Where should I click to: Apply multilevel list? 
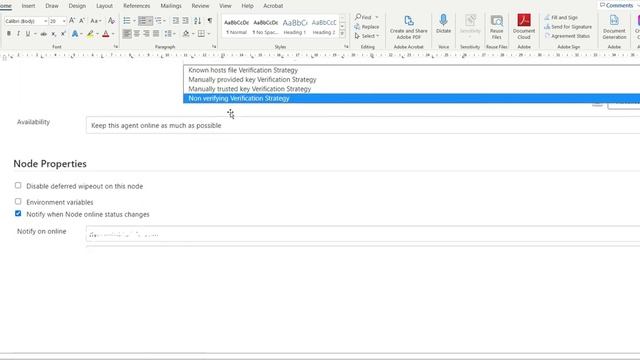[158, 20]
